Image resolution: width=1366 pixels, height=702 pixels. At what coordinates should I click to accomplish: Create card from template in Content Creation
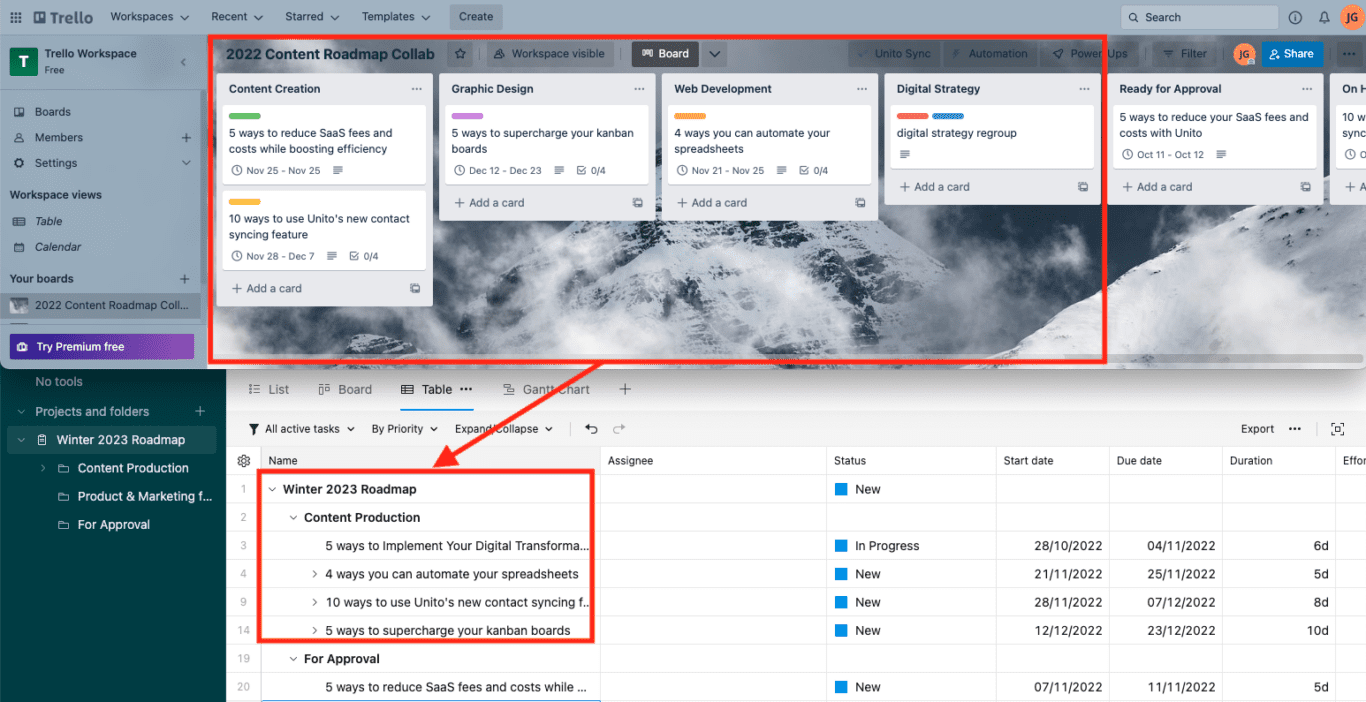click(x=415, y=289)
